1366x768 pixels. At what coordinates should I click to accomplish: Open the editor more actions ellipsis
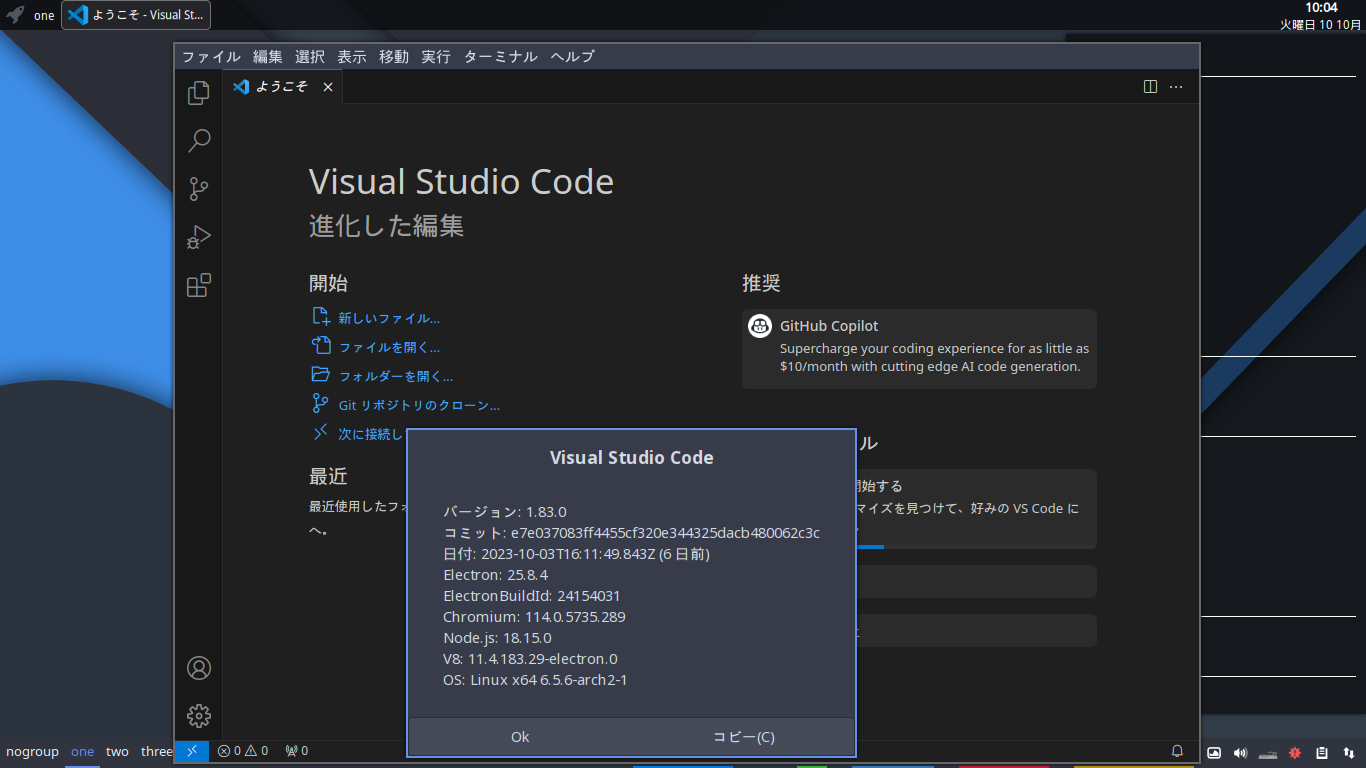tap(1176, 87)
